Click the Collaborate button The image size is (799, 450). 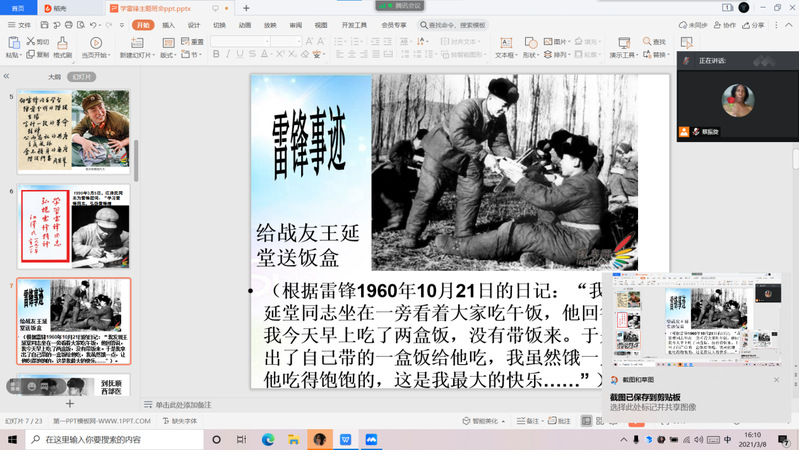[x=725, y=25]
